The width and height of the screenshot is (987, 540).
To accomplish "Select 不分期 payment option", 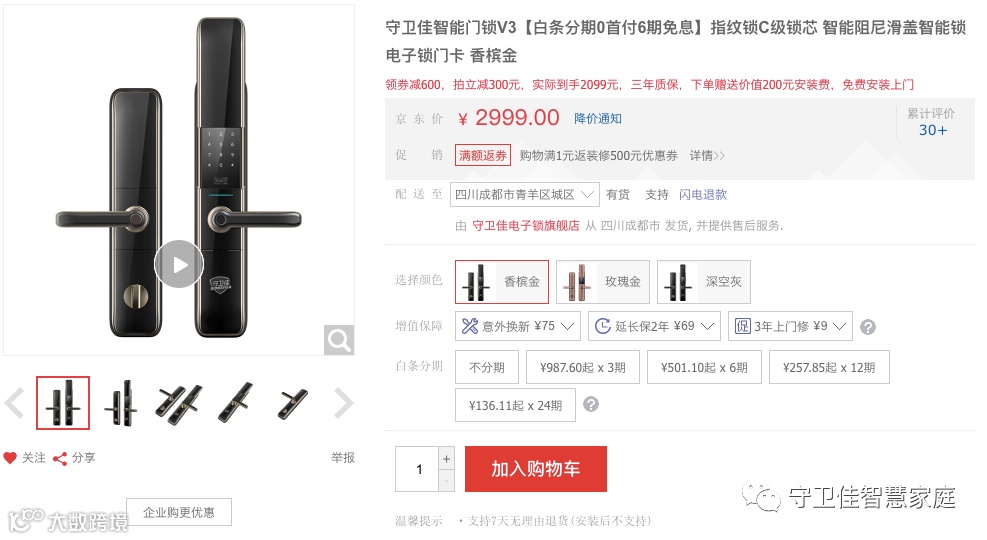I will click(x=487, y=368).
